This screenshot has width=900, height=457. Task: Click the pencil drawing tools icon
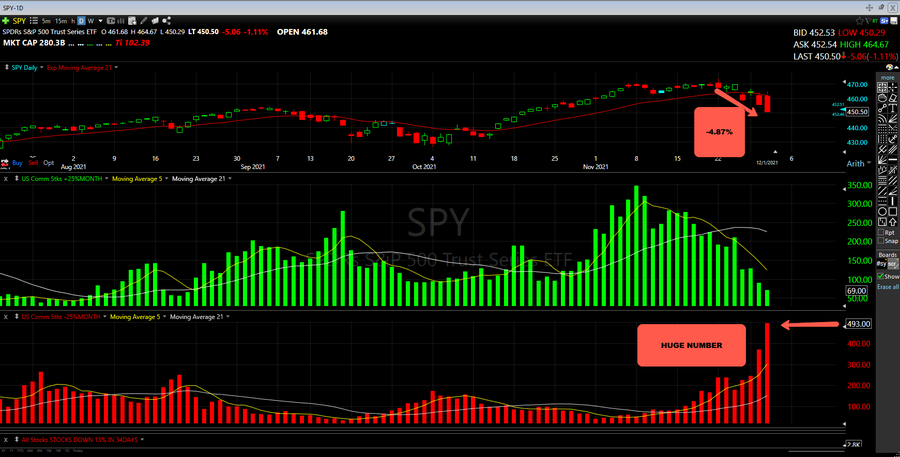pos(143,21)
